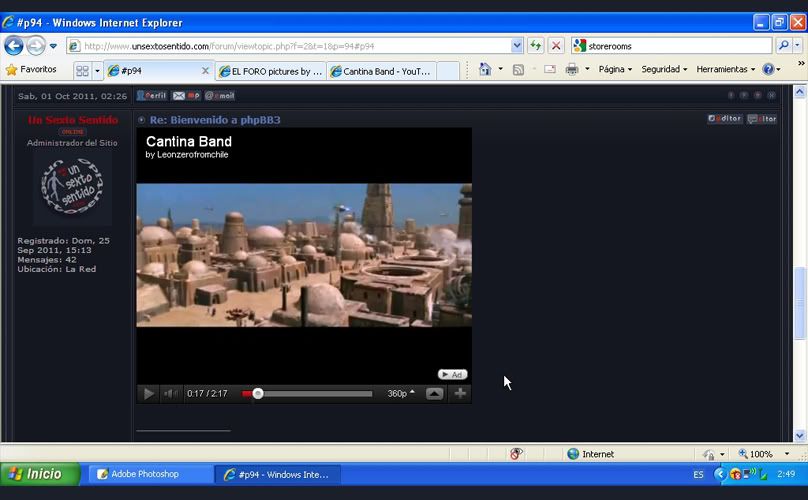
Task: Open the search provider options dropdown
Action: pyautogui.click(x=797, y=46)
